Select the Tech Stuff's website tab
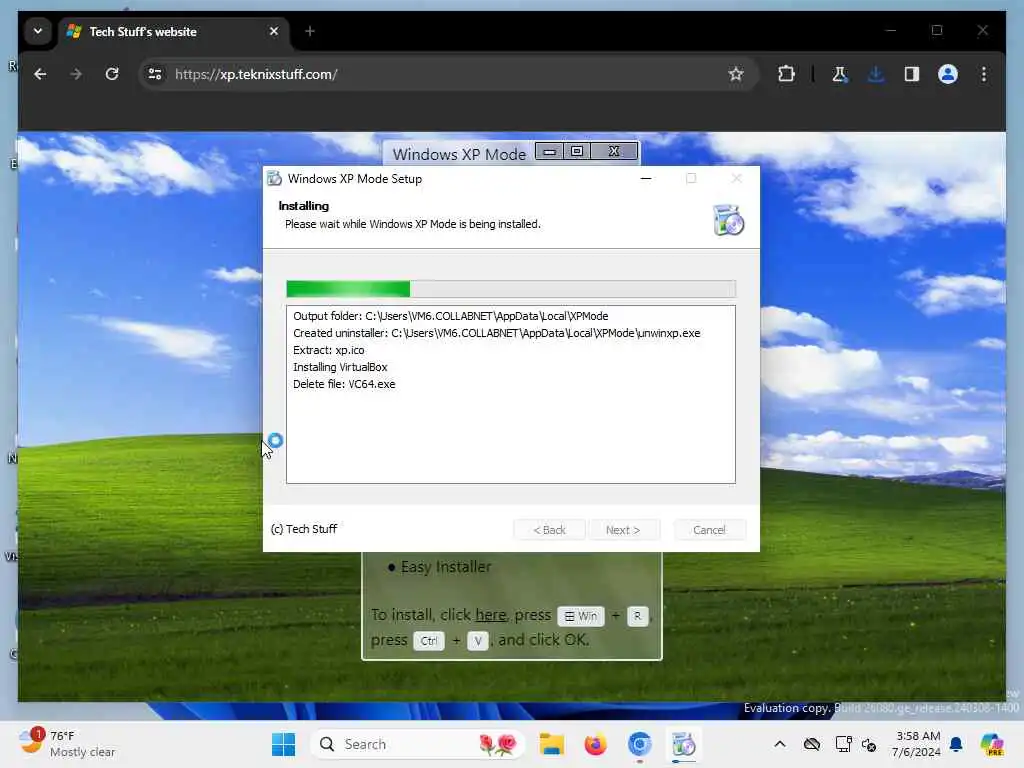 pos(173,31)
